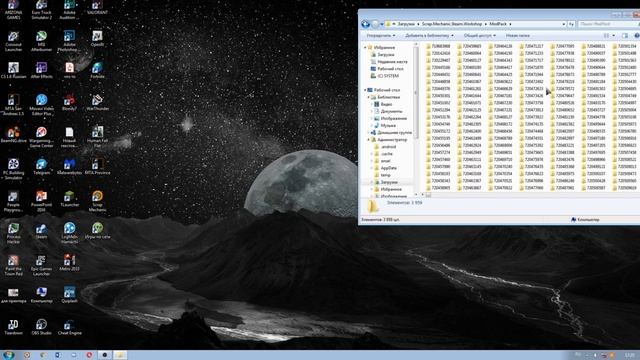The height and width of the screenshot is (360, 640).
Task: Select the Paint the Town Red icon
Action: 13,265
